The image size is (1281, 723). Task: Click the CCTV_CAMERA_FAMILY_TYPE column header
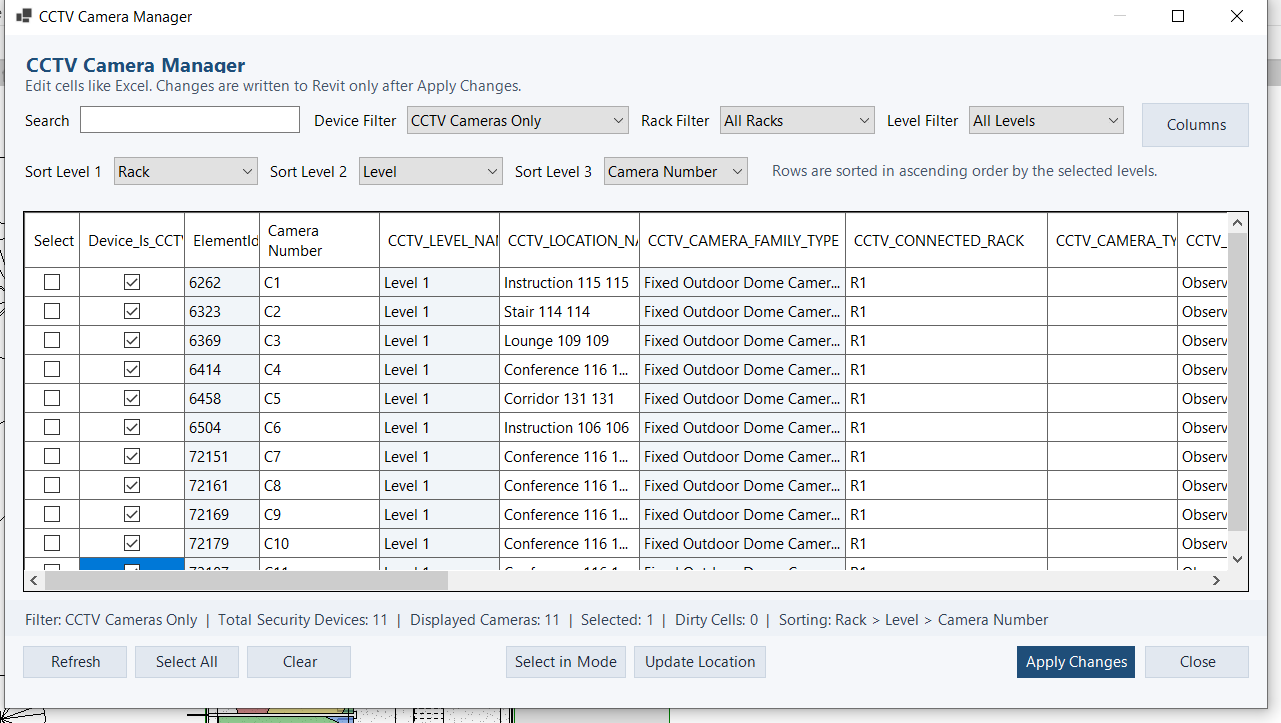click(742, 240)
